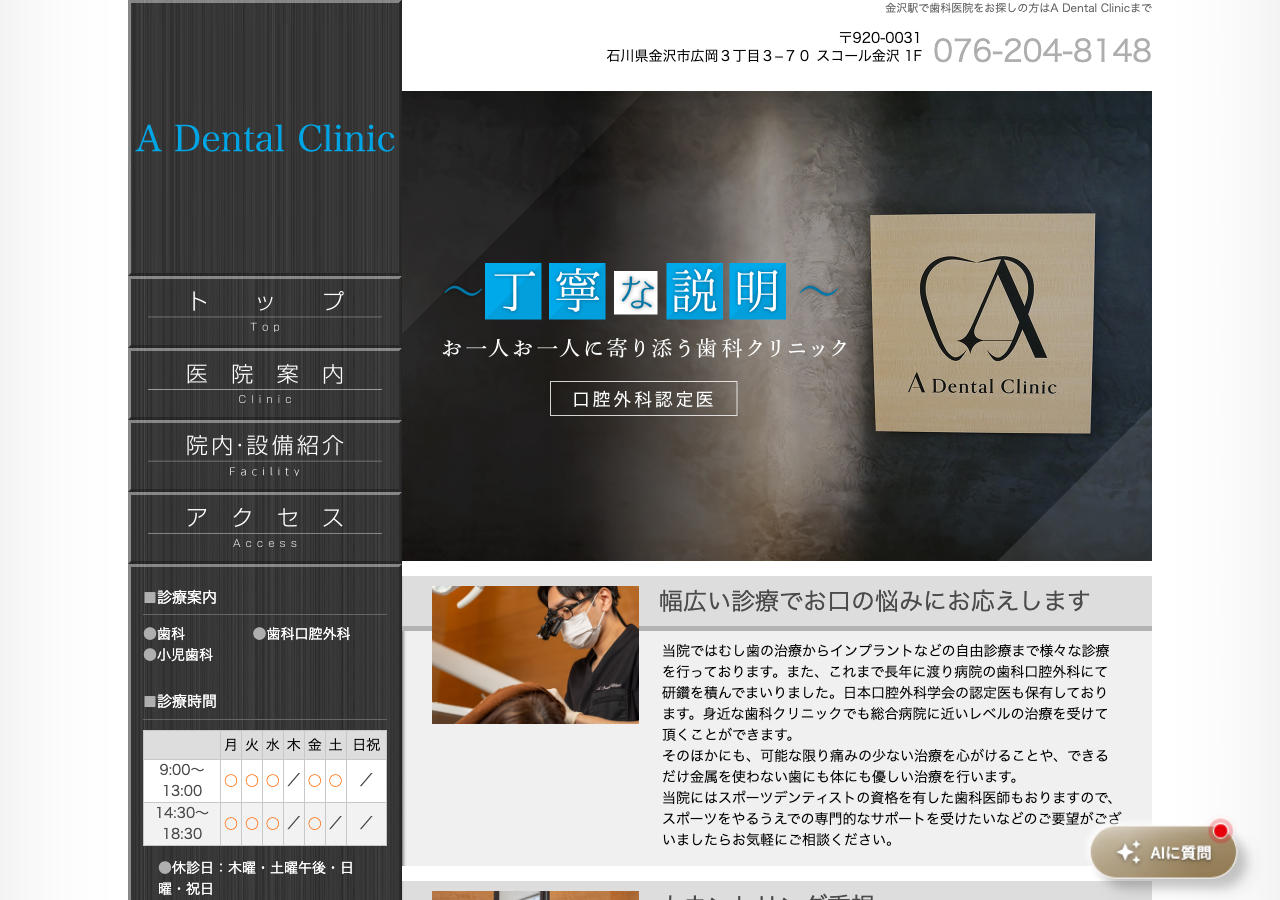This screenshot has height=900, width=1280.
Task: Click the Saturday circle in morning row
Action: click(335, 780)
